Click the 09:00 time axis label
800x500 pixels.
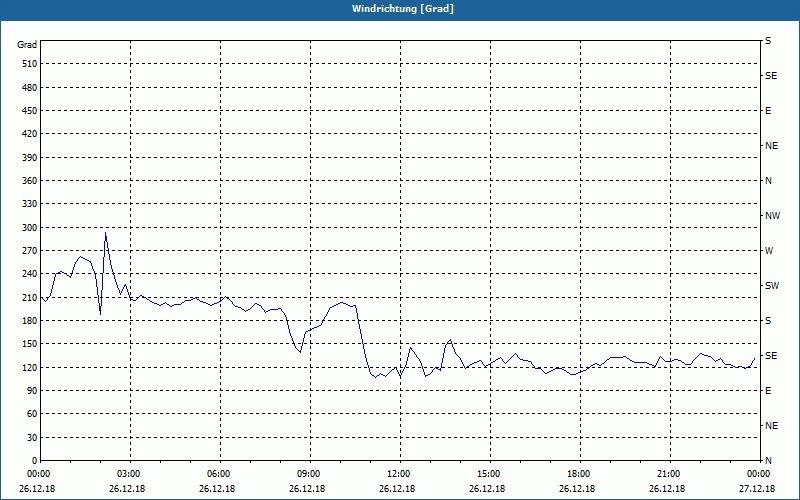click(308, 474)
